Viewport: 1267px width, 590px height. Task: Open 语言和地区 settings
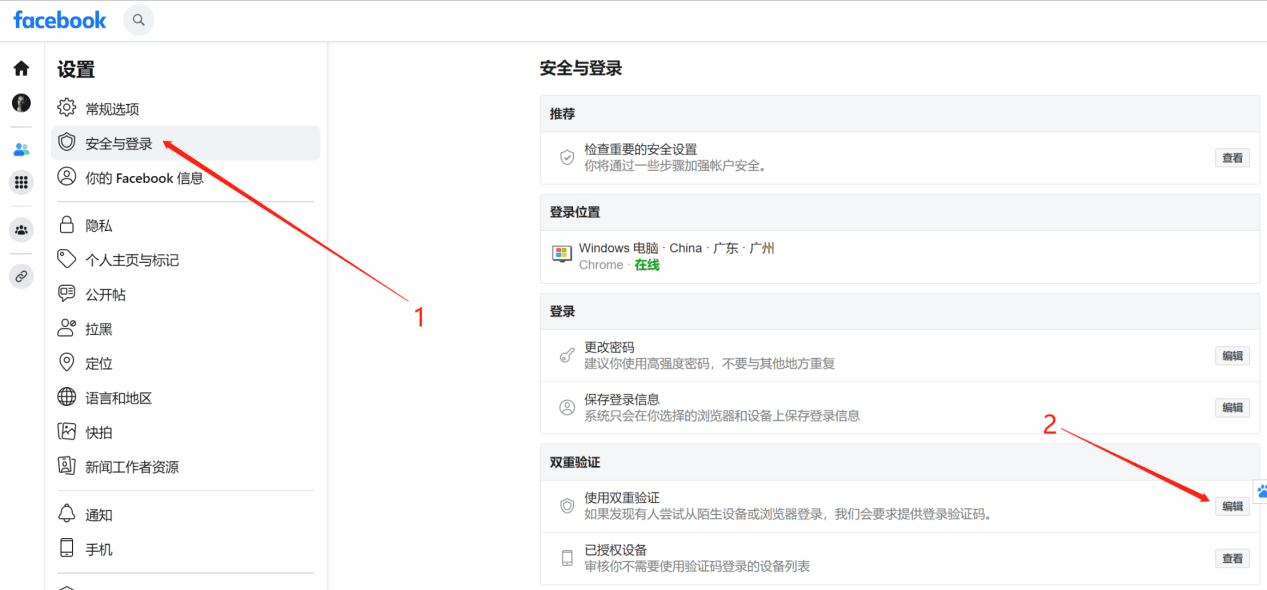click(118, 398)
